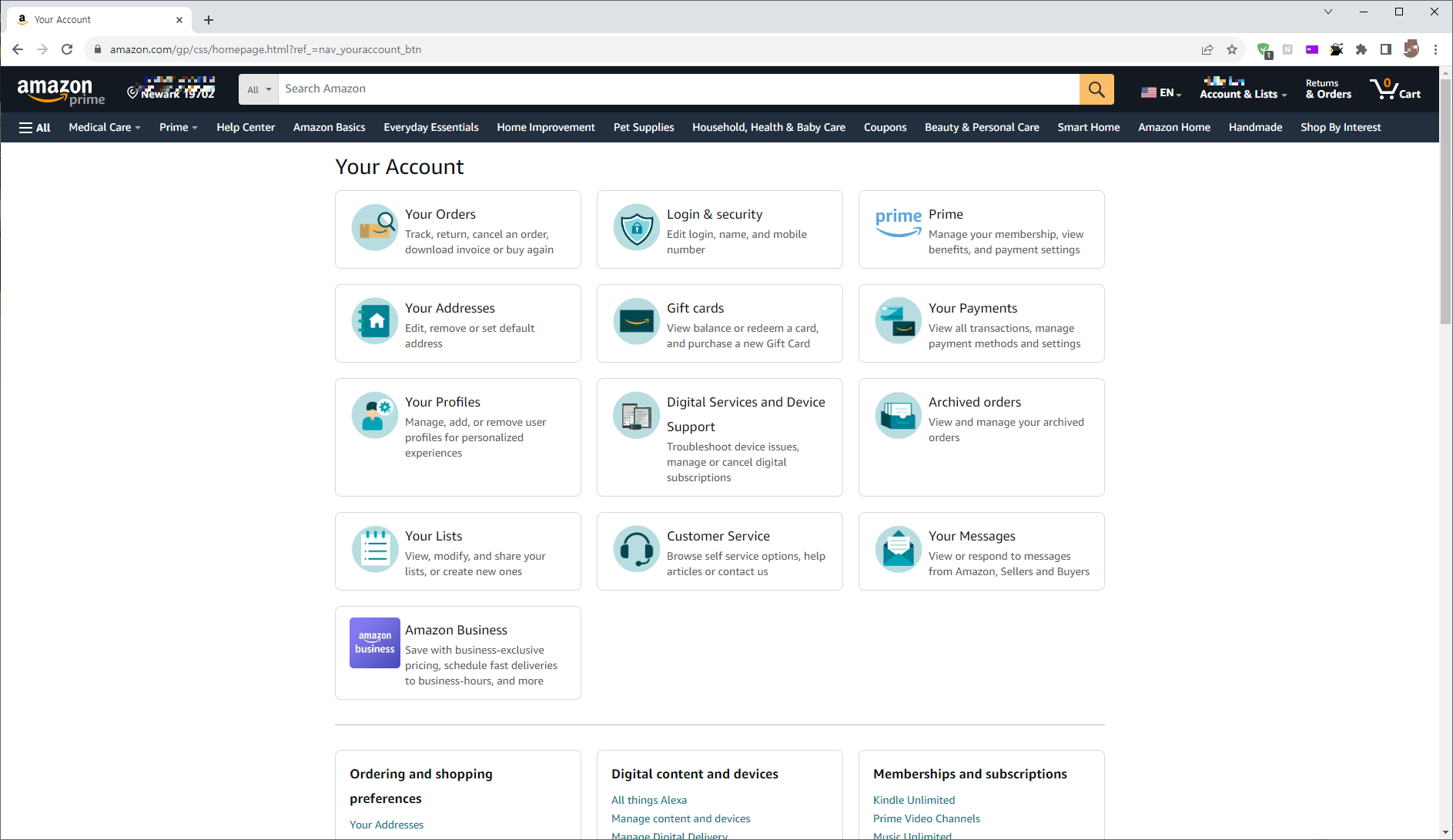The height and width of the screenshot is (840, 1453).
Task: Open the browser extensions puzzle icon
Action: (1361, 49)
